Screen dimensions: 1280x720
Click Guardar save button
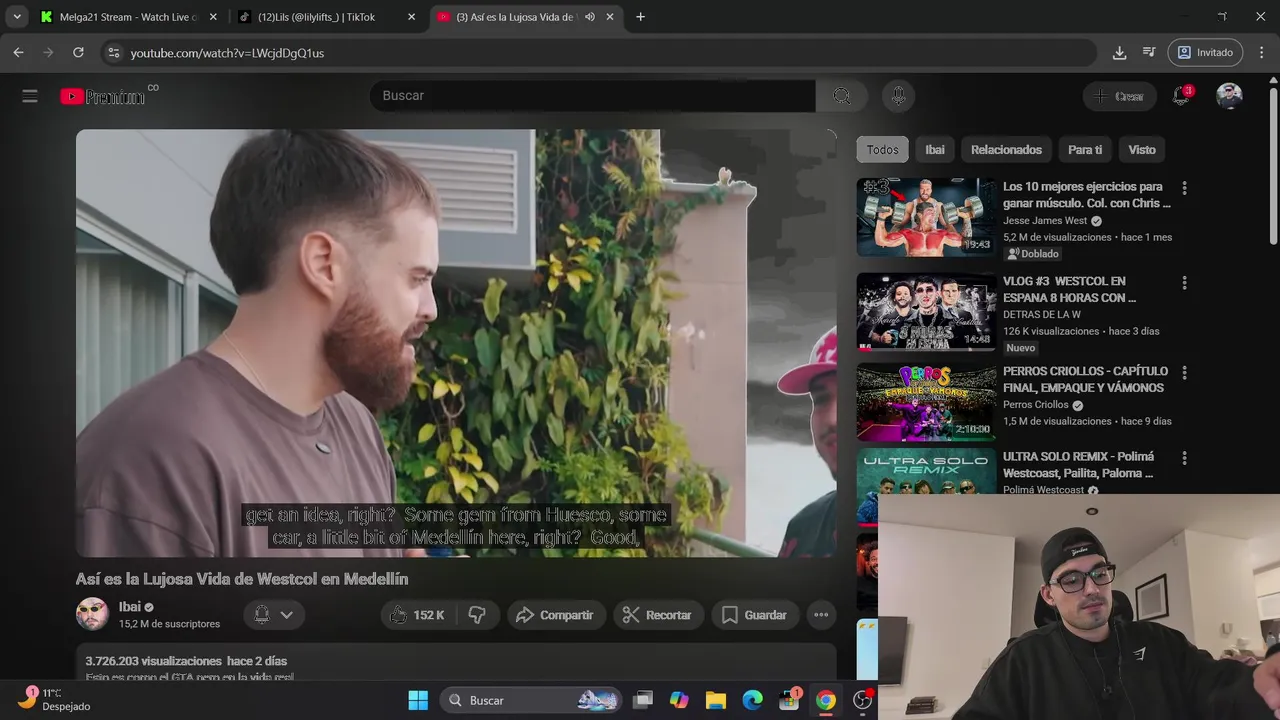coord(755,615)
